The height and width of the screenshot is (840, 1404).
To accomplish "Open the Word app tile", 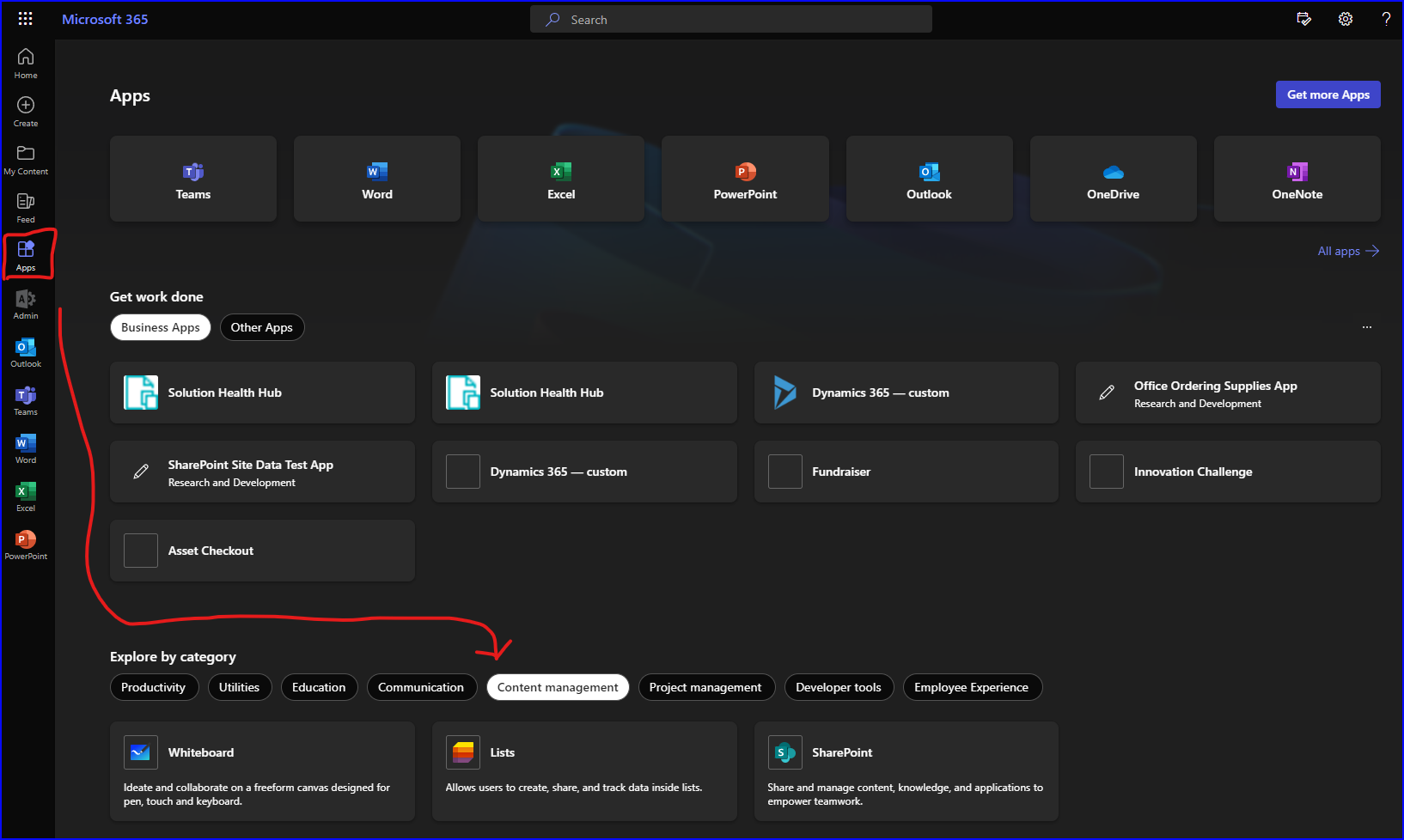I will [x=377, y=179].
